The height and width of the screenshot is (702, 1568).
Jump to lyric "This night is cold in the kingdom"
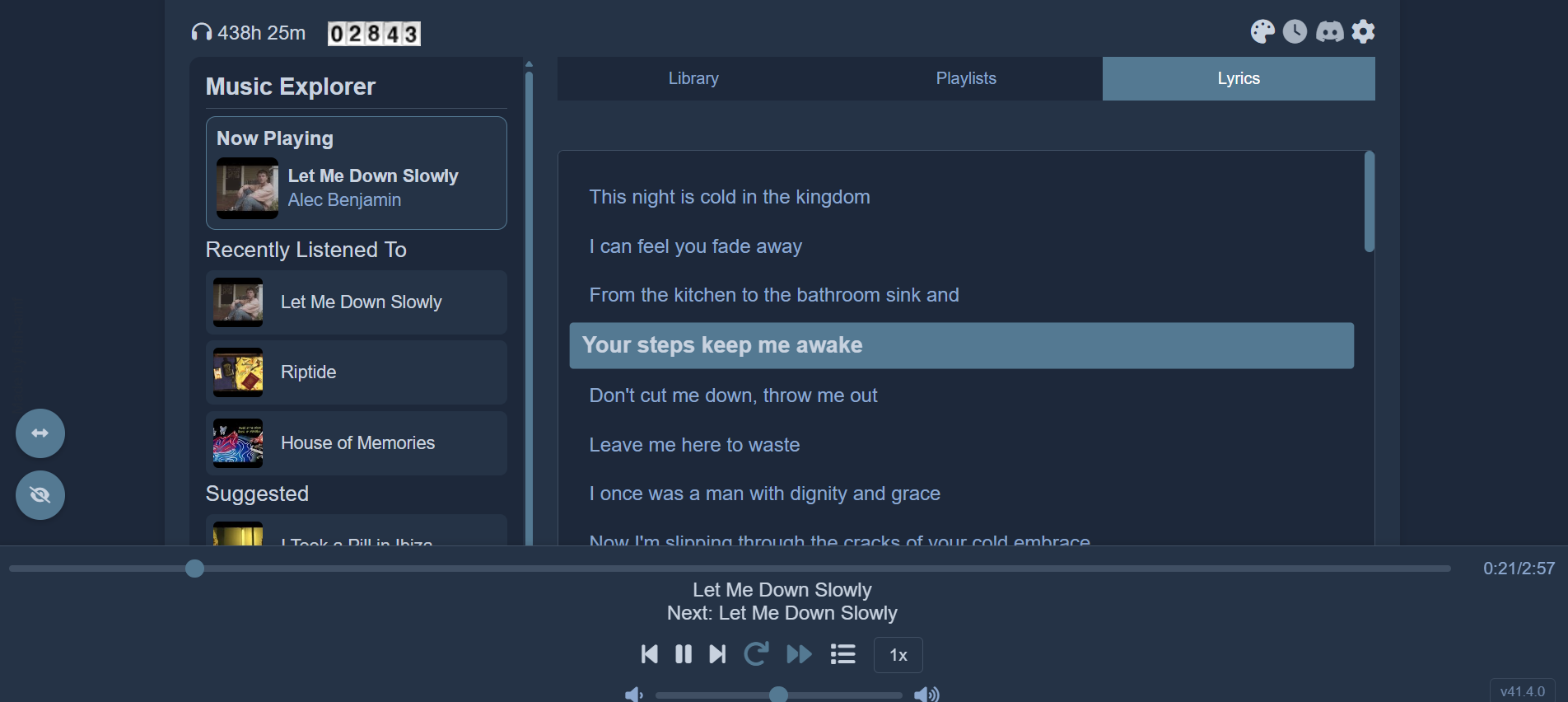tap(730, 197)
